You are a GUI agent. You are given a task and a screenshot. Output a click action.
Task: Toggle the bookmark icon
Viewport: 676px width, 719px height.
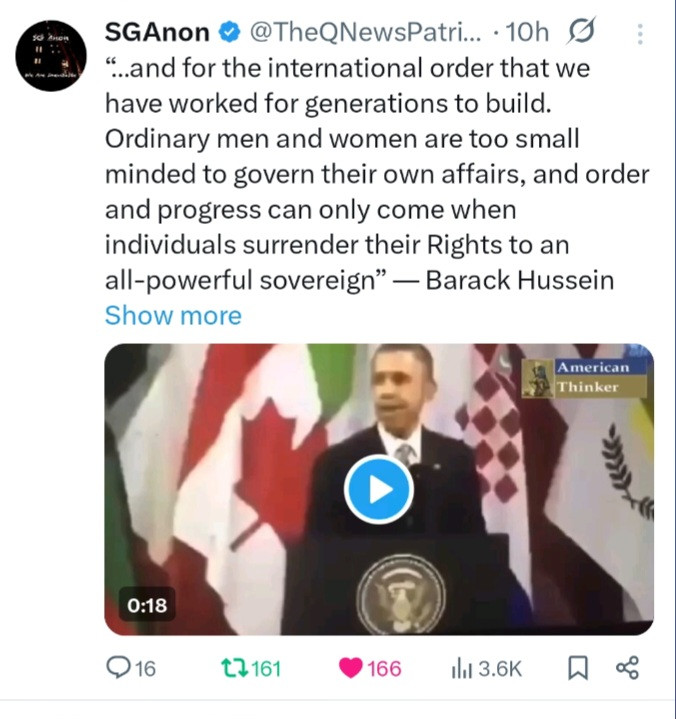click(578, 668)
